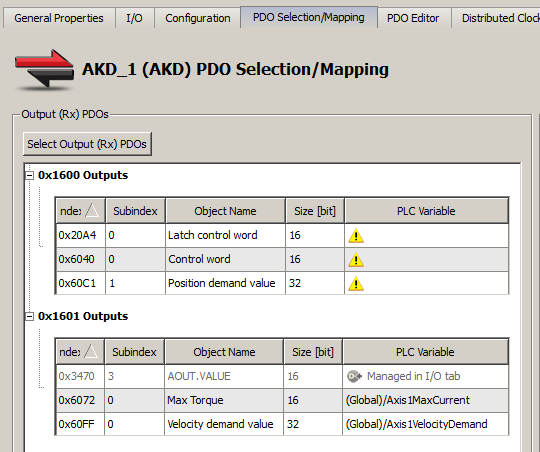Click subindex 3 cell of 0x3470 row
This screenshot has height=452, width=540.
click(x=134, y=376)
